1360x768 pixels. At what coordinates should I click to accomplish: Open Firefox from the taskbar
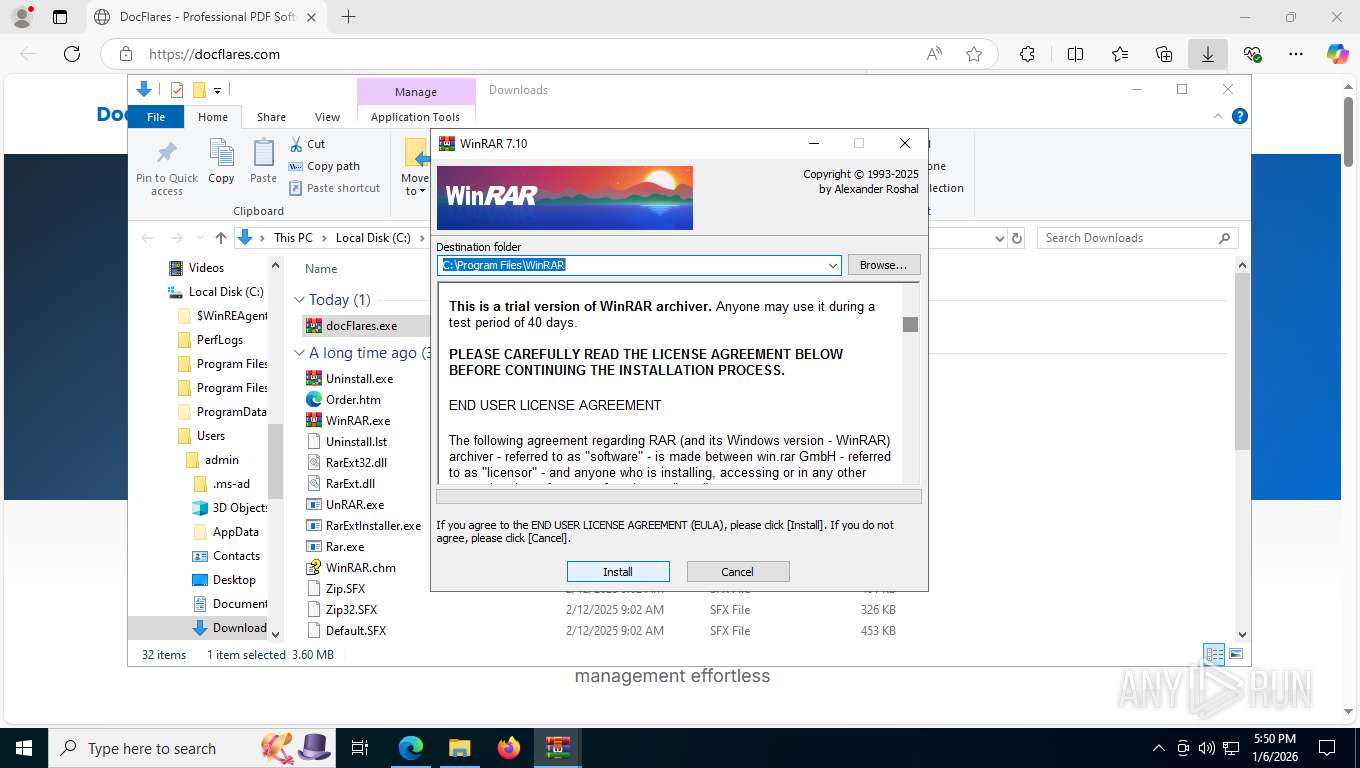509,748
